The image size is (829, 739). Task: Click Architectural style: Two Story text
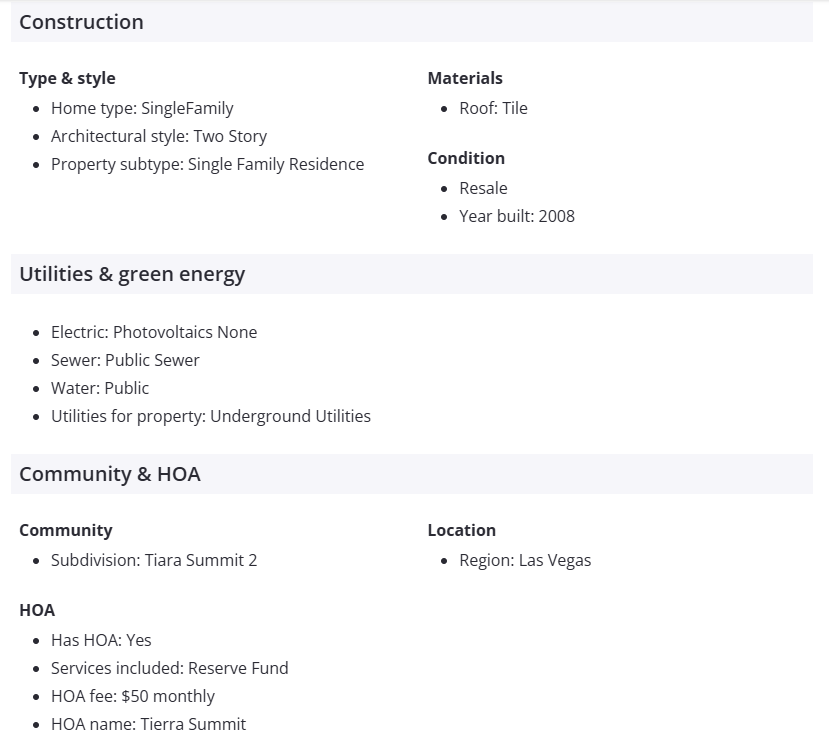point(159,136)
